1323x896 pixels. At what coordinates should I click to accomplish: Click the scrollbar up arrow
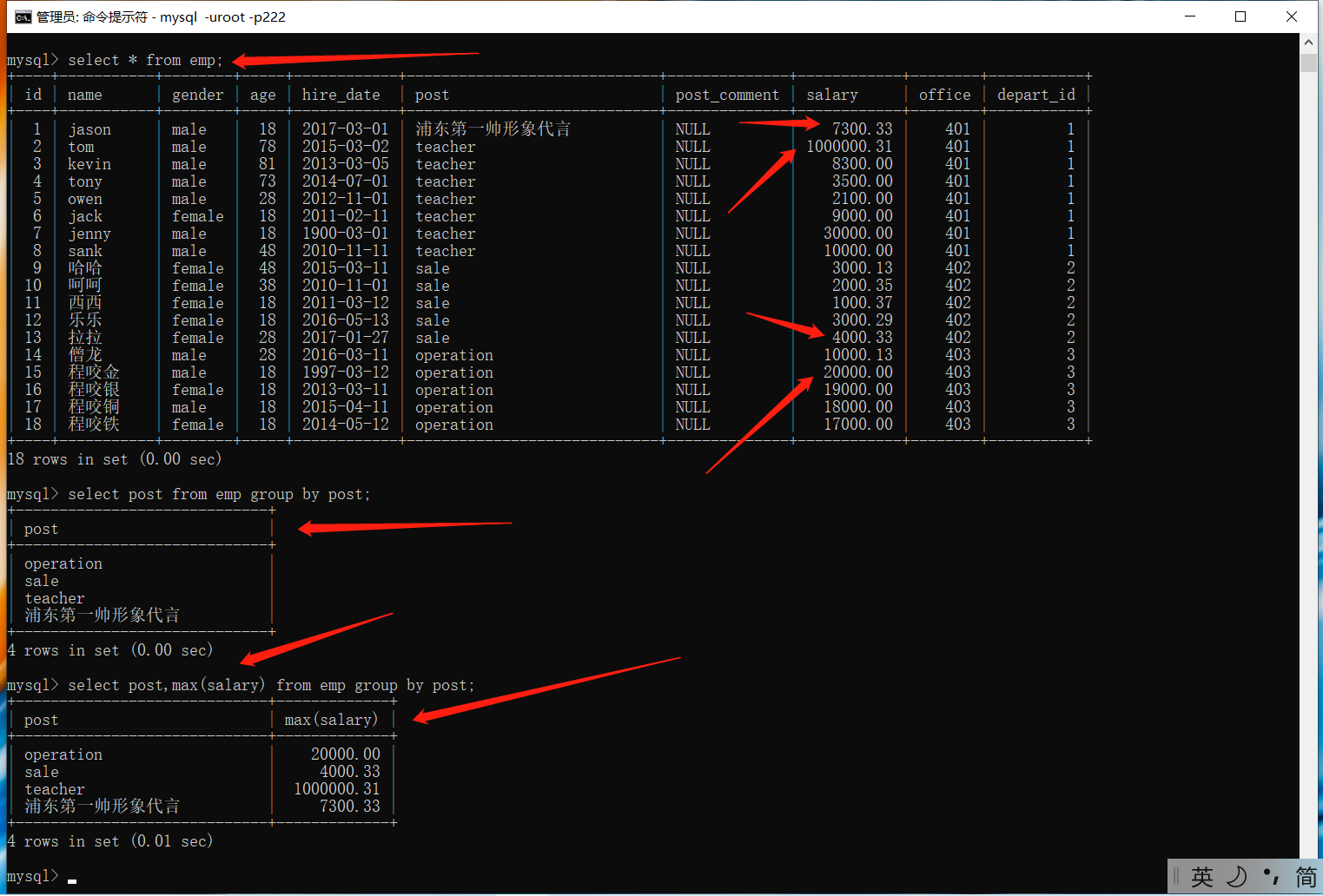click(1308, 42)
